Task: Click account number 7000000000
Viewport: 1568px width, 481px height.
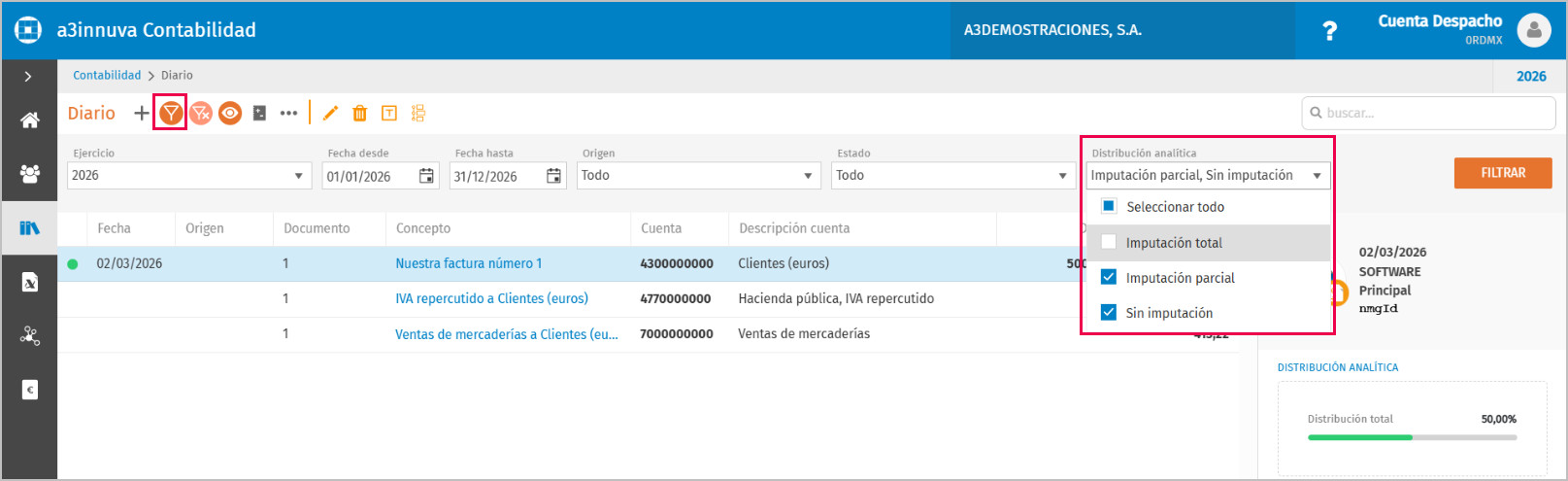Action: pos(677,333)
